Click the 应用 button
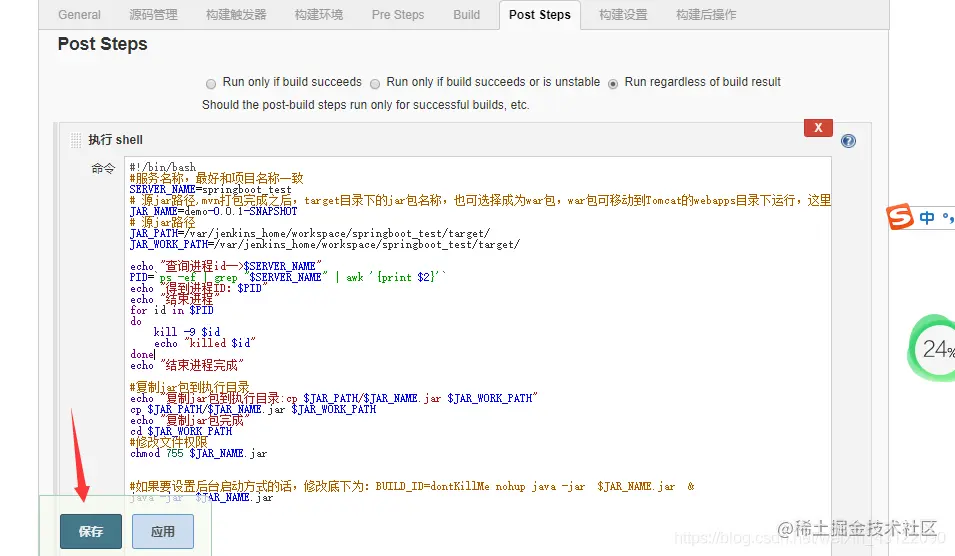955x556 pixels. pyautogui.click(x=163, y=532)
